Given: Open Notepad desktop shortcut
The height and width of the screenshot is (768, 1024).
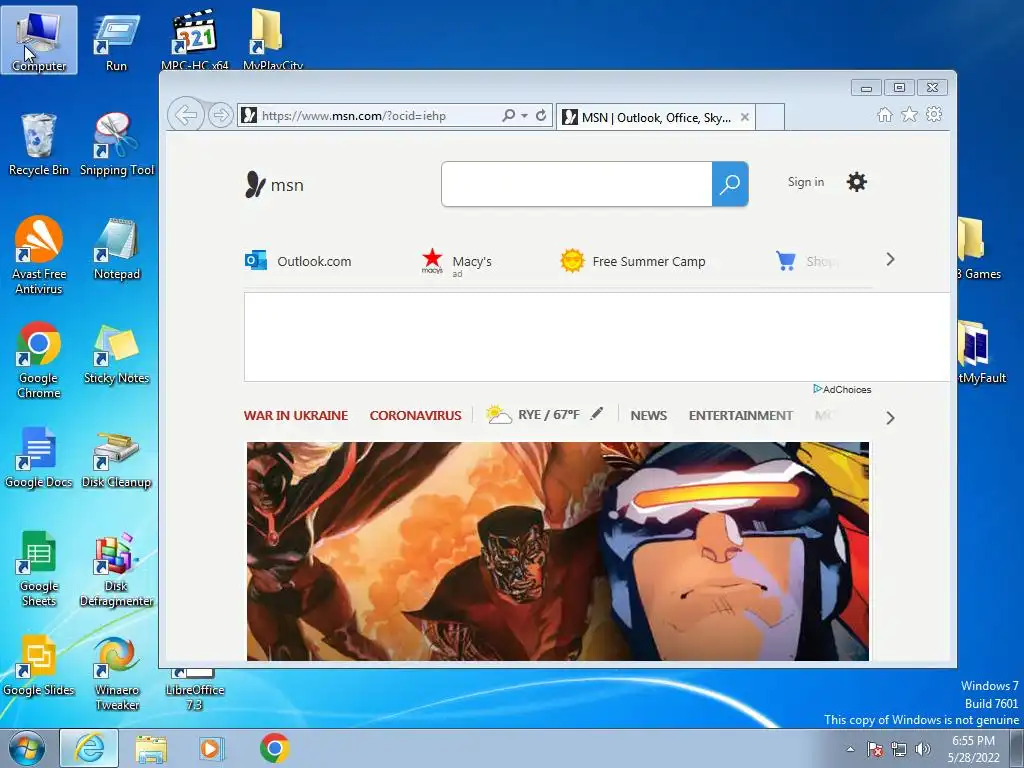Looking at the screenshot, I should coord(116,249).
